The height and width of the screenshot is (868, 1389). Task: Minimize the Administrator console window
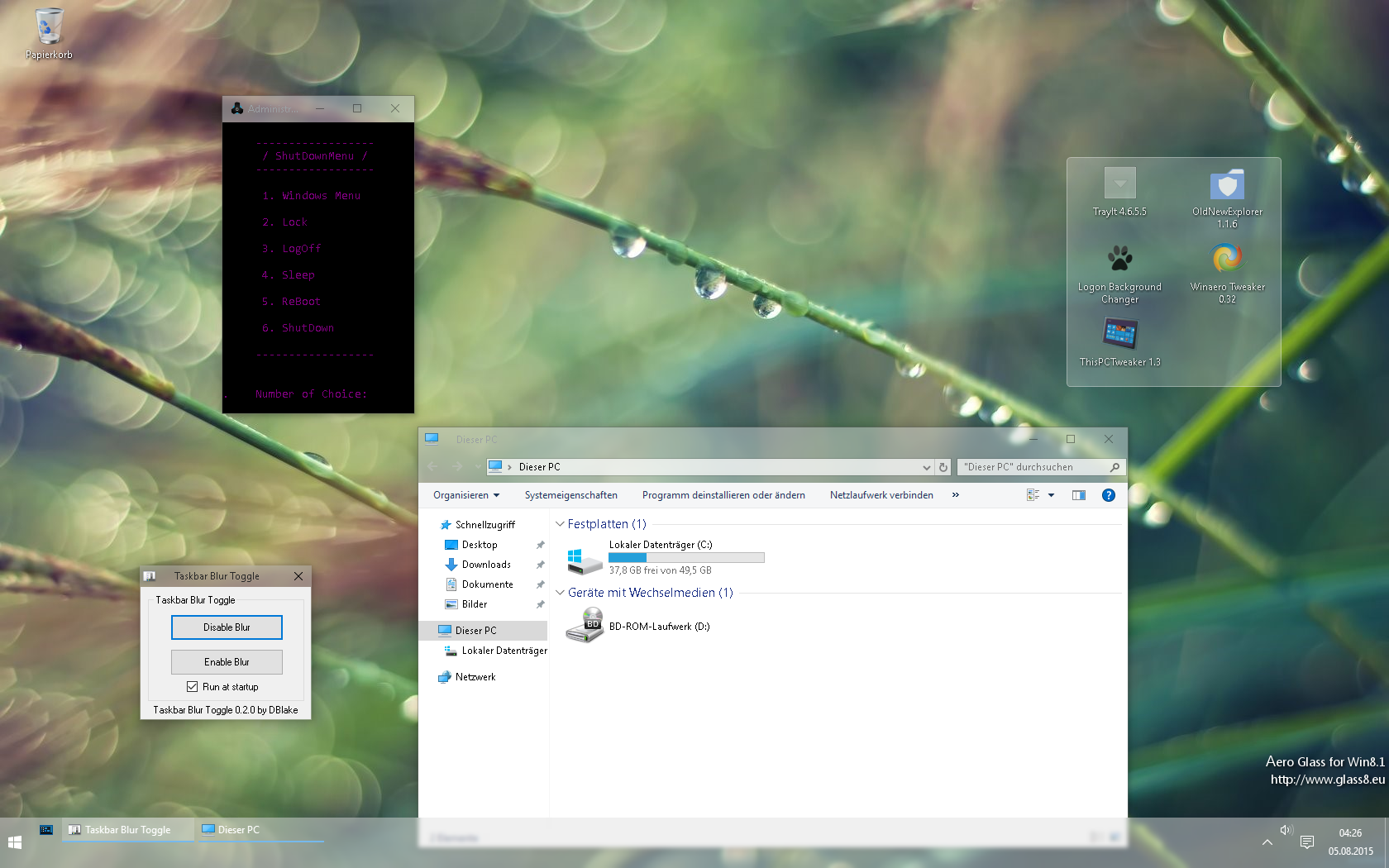(x=320, y=108)
